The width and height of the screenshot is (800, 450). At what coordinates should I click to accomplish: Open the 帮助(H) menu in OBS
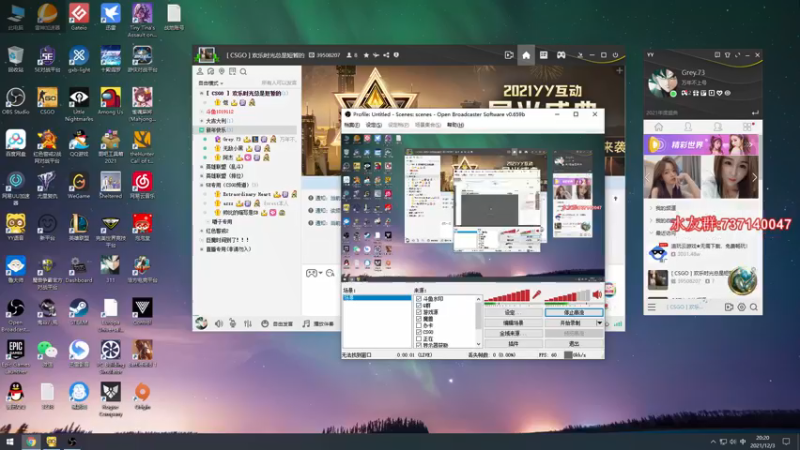point(456,125)
